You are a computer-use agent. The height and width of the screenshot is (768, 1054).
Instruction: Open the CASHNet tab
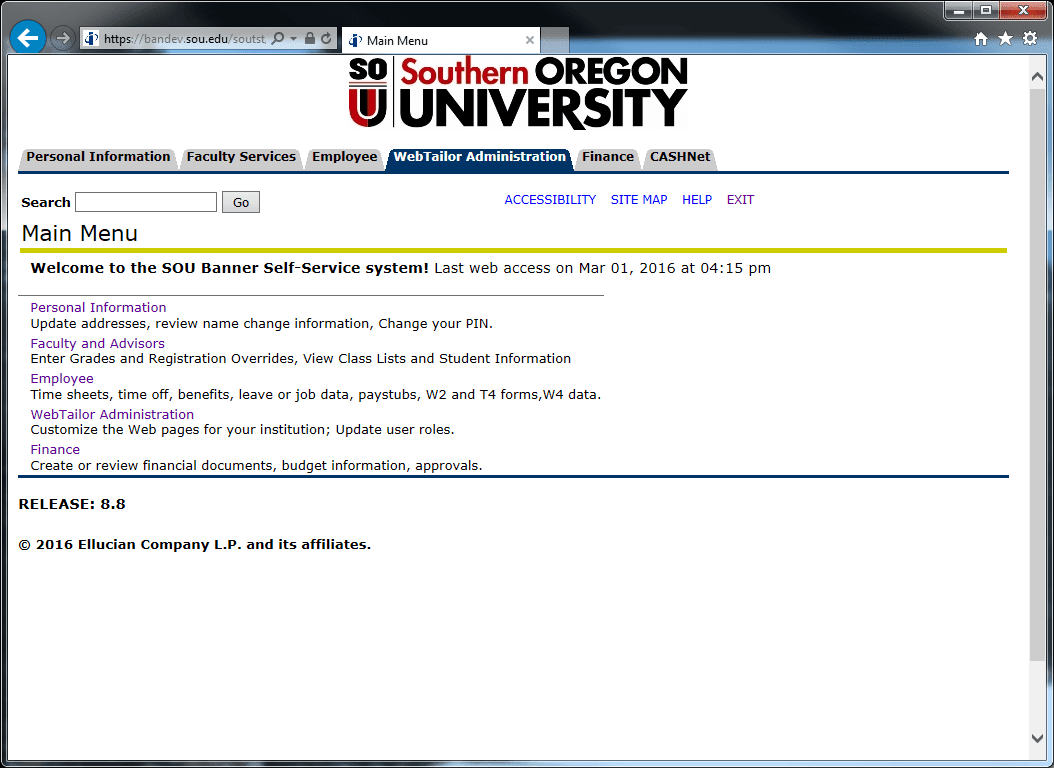(x=680, y=157)
